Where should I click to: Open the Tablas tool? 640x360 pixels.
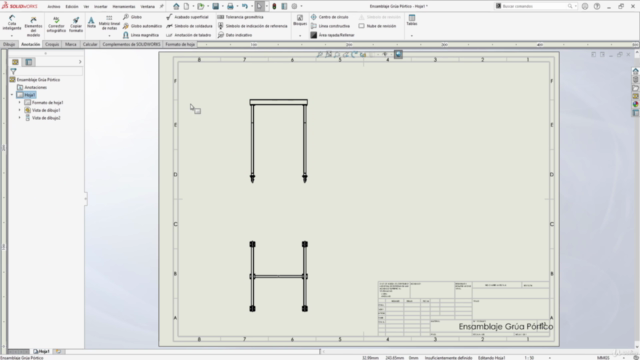coord(412,20)
